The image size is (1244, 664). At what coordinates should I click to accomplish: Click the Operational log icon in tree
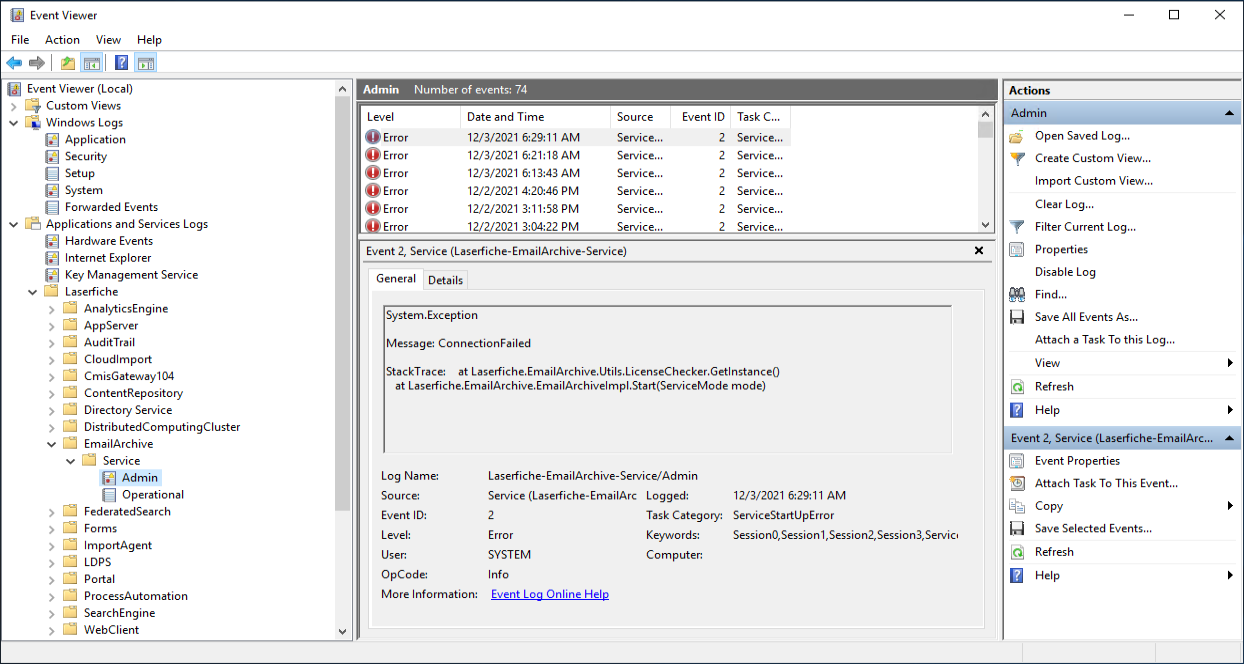click(110, 495)
